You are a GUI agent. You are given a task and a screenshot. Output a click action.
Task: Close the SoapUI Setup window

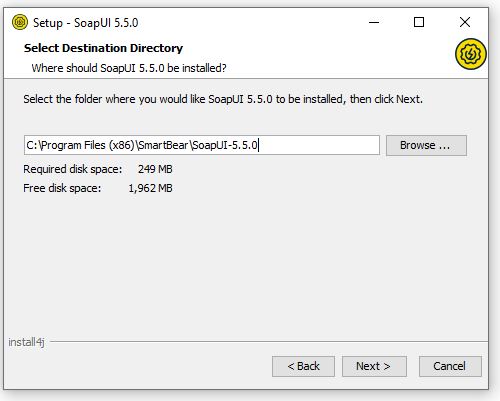click(x=465, y=22)
